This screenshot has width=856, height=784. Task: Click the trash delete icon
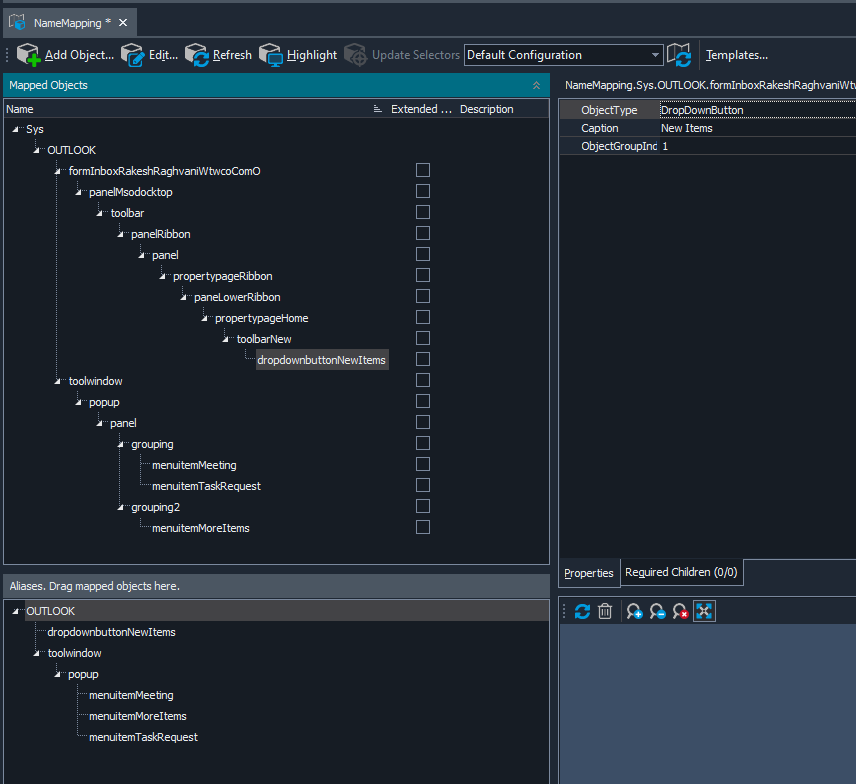point(605,611)
